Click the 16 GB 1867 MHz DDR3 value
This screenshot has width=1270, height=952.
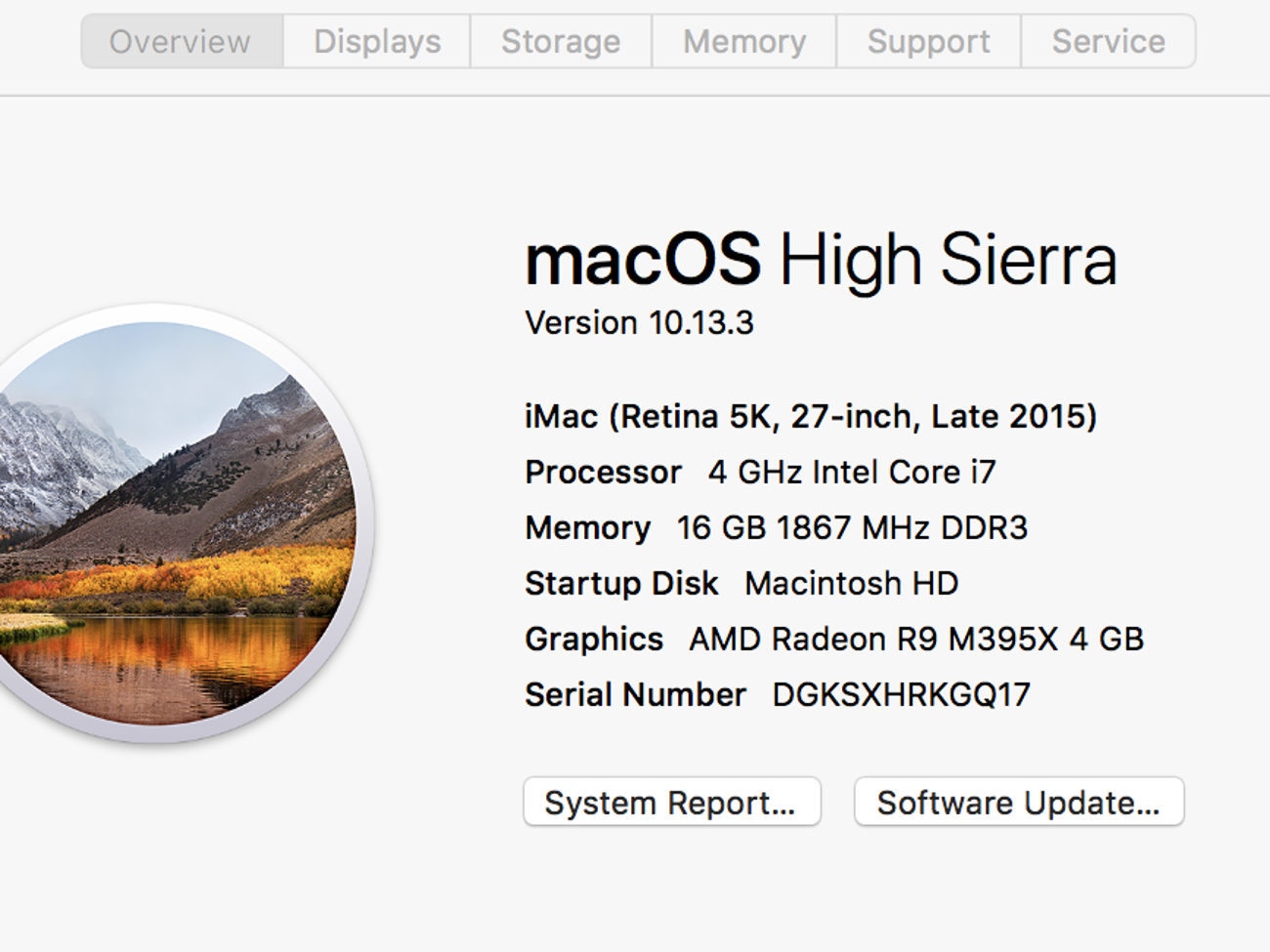[851, 528]
